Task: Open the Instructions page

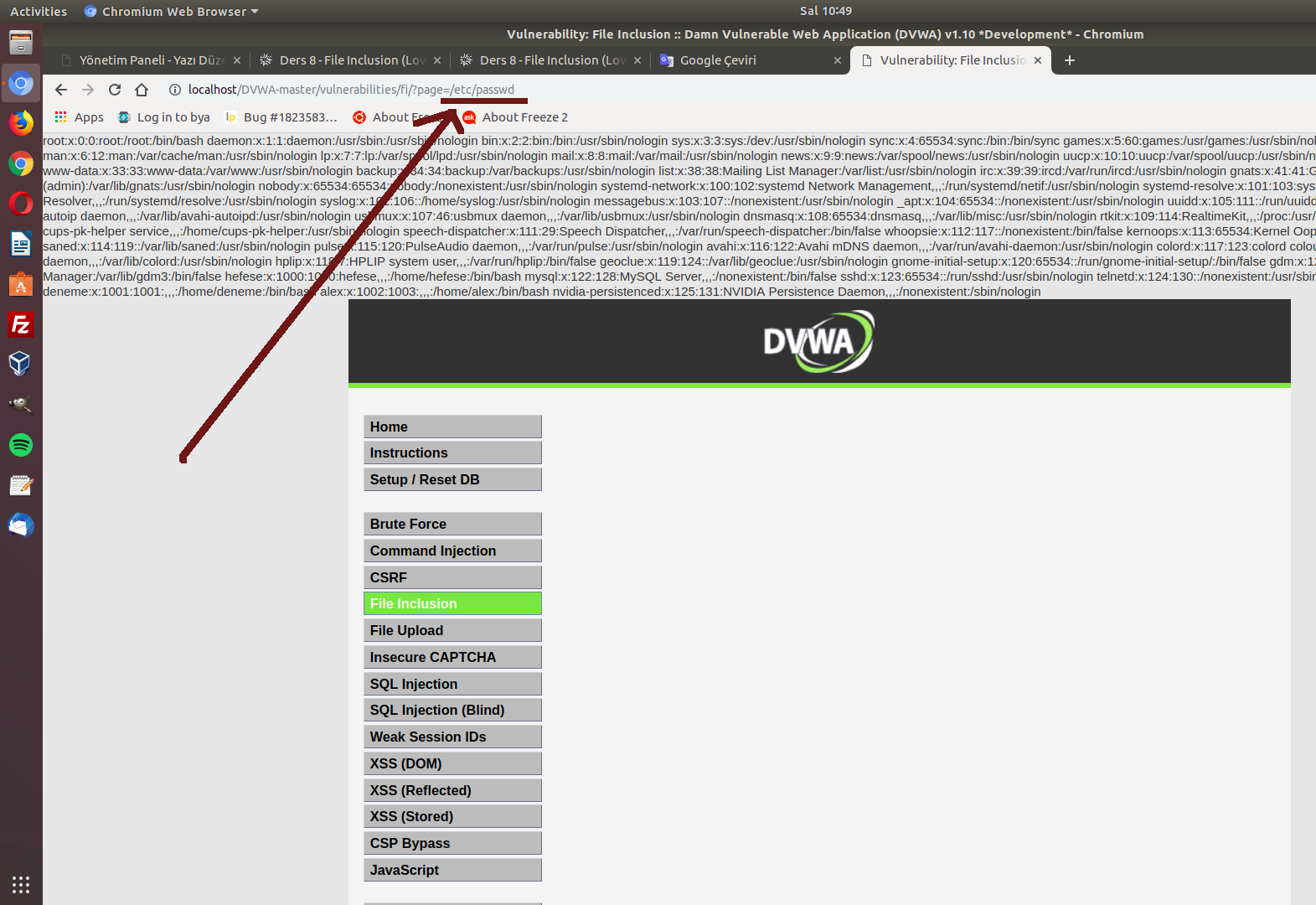Action: (452, 452)
